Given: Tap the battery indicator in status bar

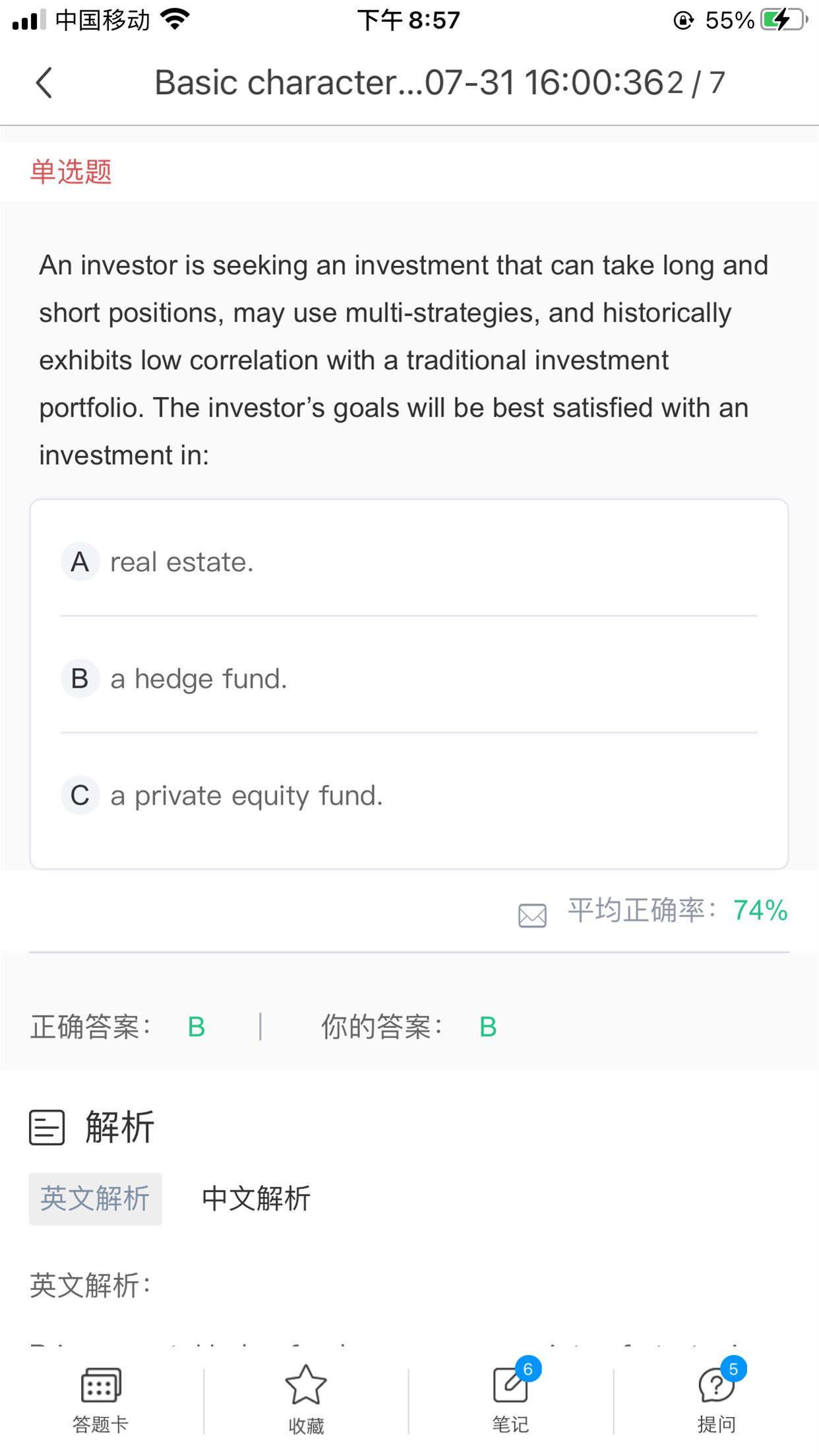Looking at the screenshot, I should coord(783,20).
